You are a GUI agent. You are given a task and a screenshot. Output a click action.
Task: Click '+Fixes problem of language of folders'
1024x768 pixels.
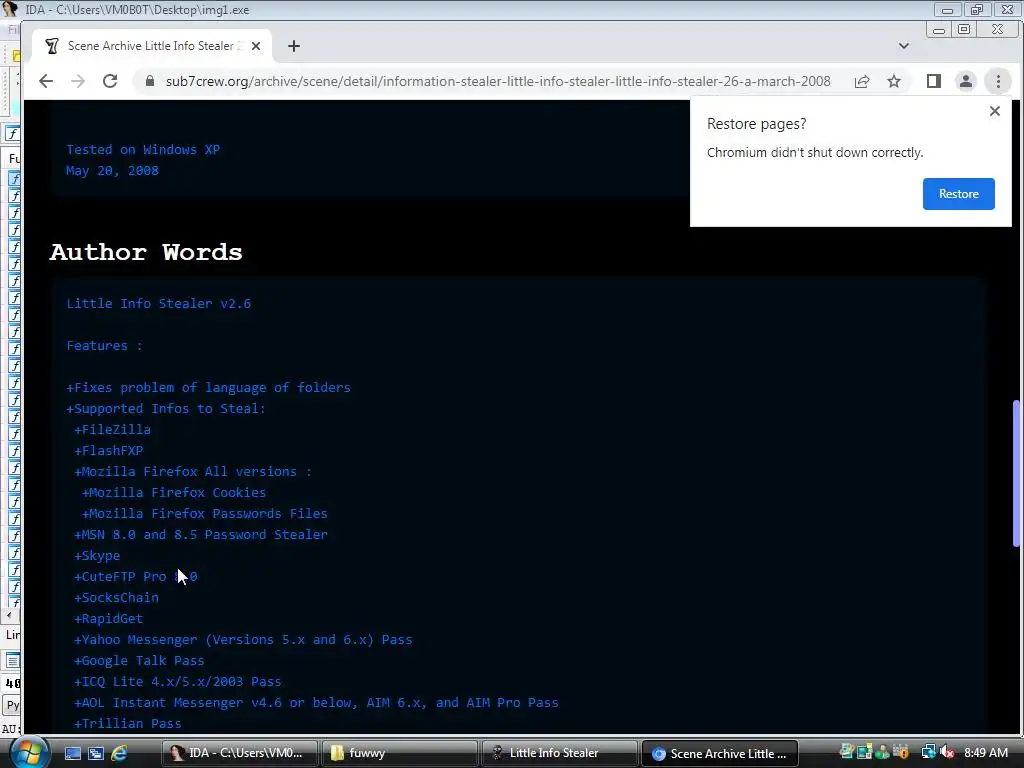pos(208,388)
